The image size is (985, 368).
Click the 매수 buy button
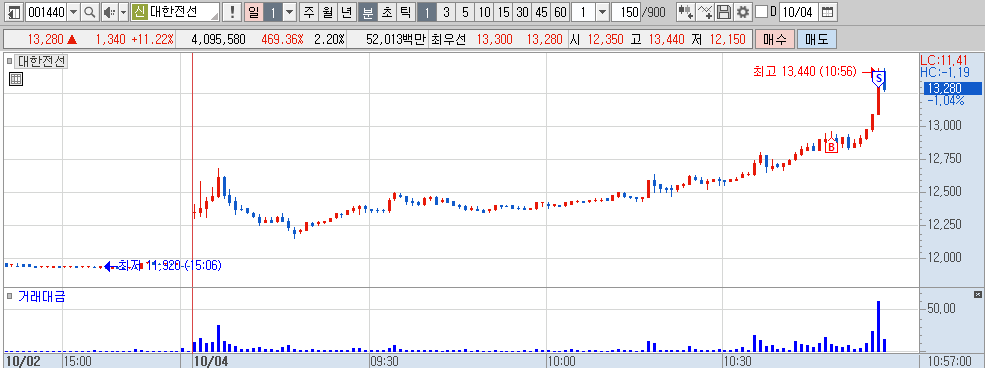click(x=775, y=40)
